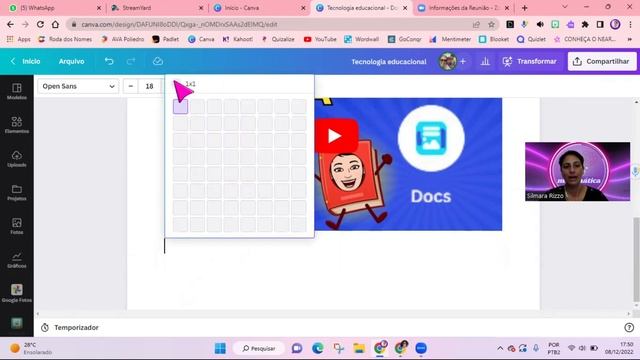Open the Open Sans font dropdown
Screen dimensions: 640x360
[x=78, y=86]
